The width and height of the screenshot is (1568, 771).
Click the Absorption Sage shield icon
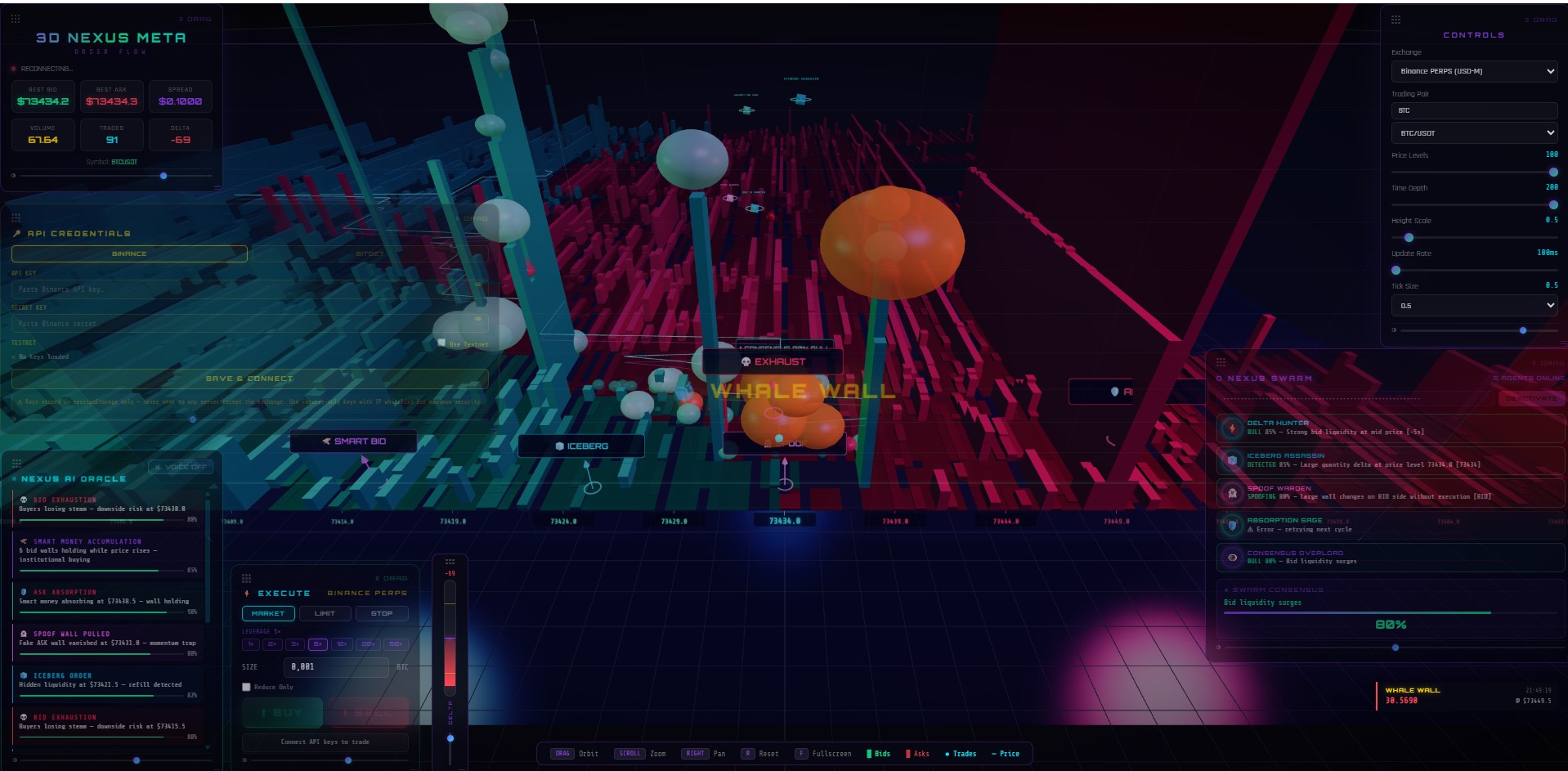(x=1232, y=525)
